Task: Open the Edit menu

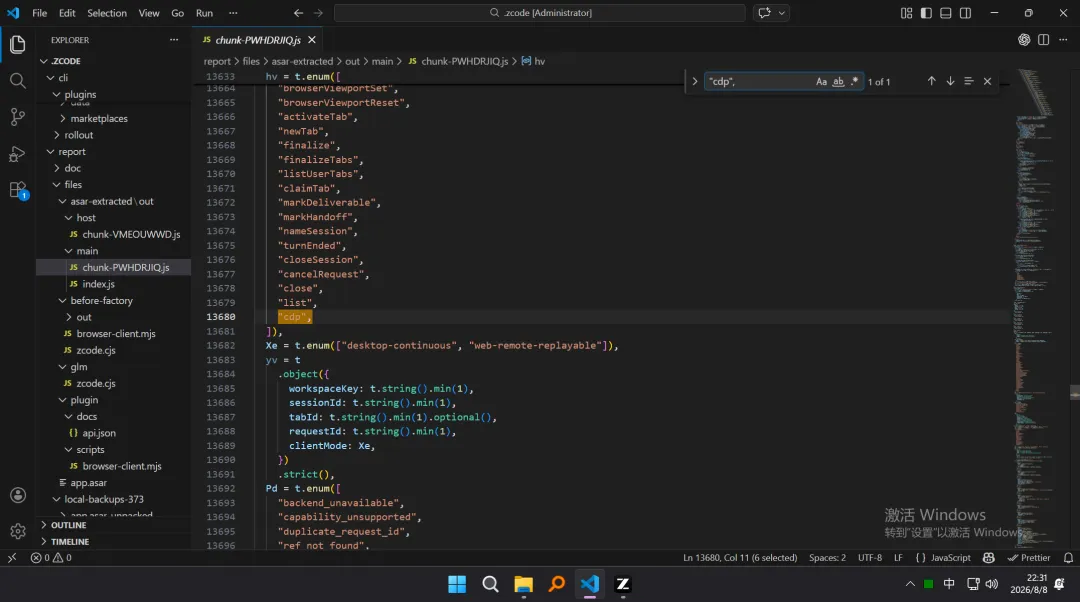Action: point(67,13)
